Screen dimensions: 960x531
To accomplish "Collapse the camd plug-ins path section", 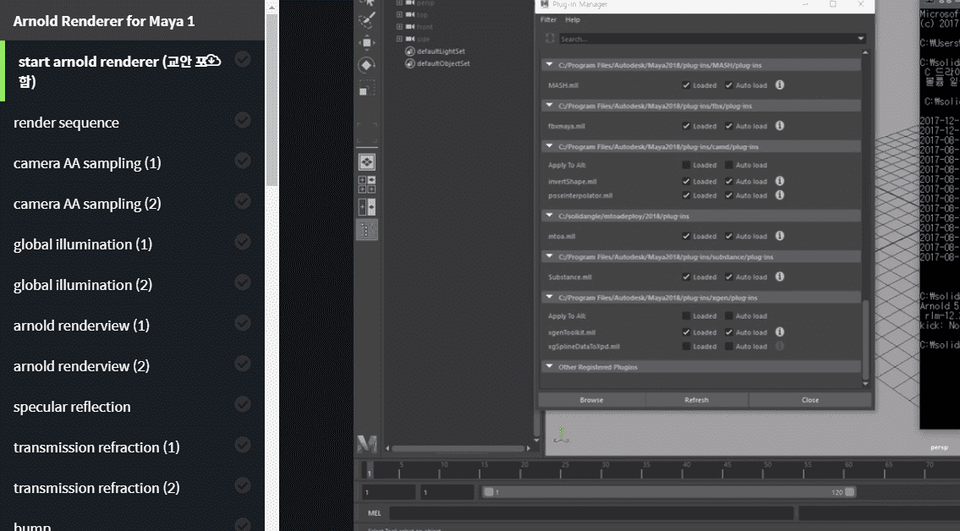I will pyautogui.click(x=549, y=146).
